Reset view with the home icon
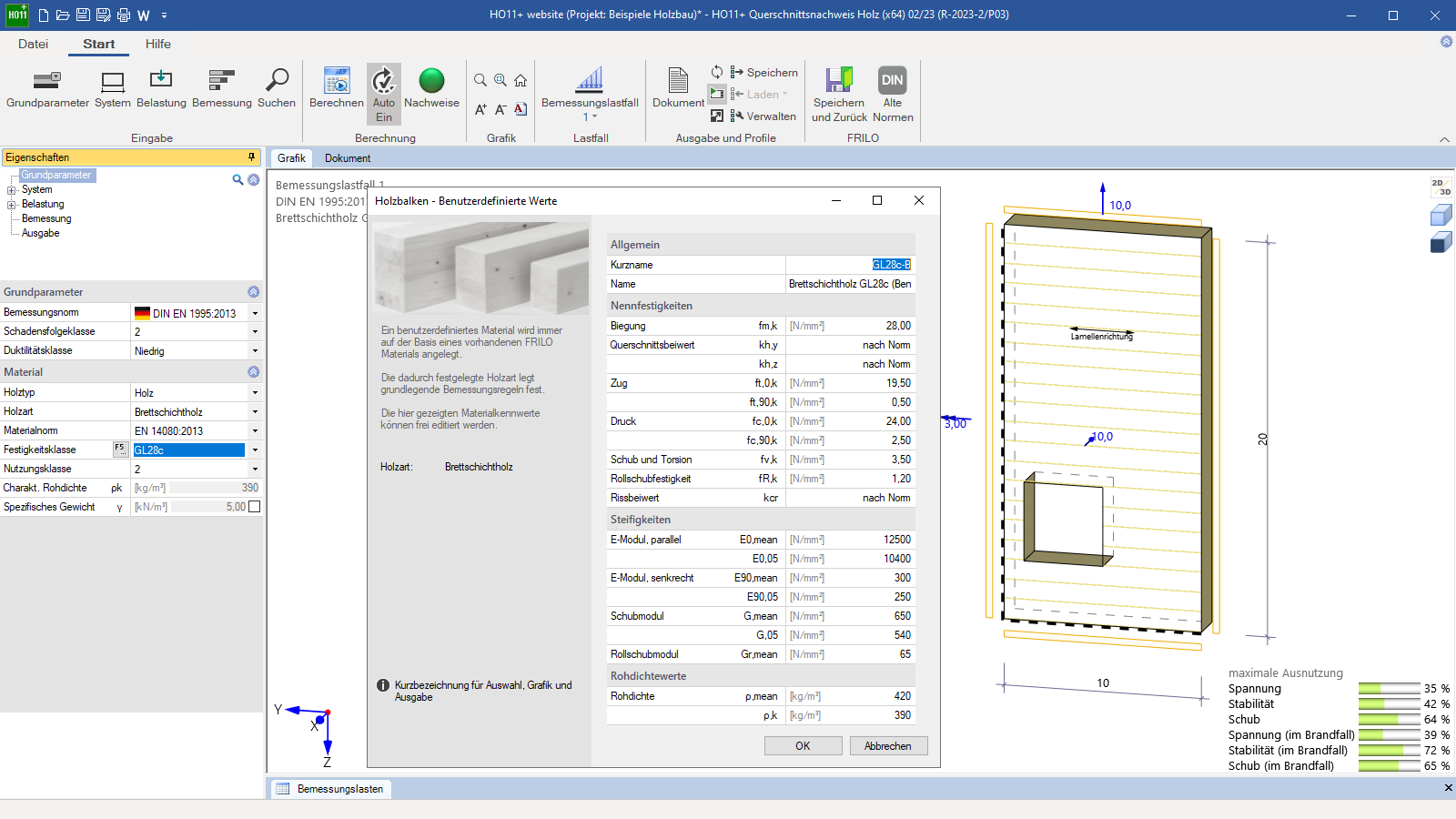This screenshot has height=819, width=1456. (521, 80)
